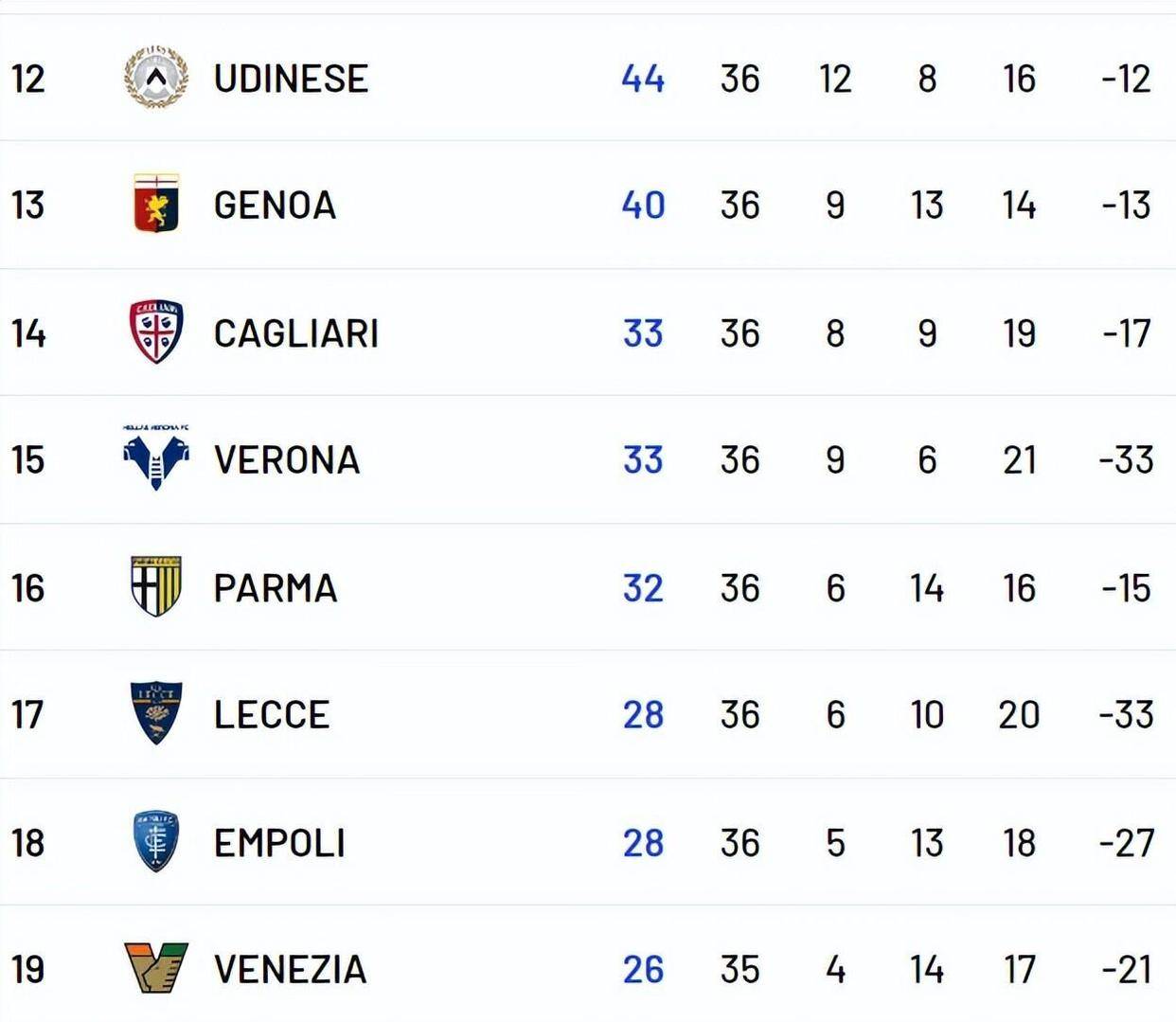Select the VENEZIA team name
The image size is (1176, 1022).
[290, 970]
